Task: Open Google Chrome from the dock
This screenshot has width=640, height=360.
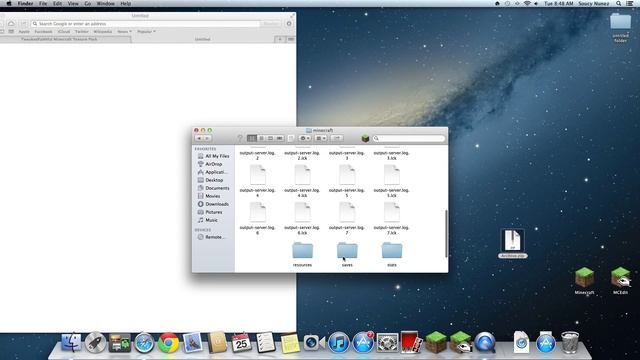Action: [x=169, y=342]
